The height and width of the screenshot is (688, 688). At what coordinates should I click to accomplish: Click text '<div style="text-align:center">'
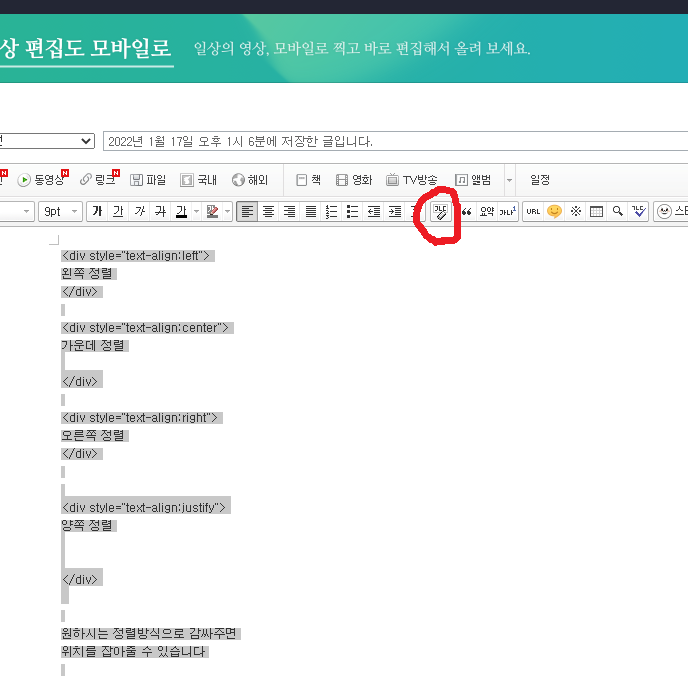pyautogui.click(x=147, y=327)
